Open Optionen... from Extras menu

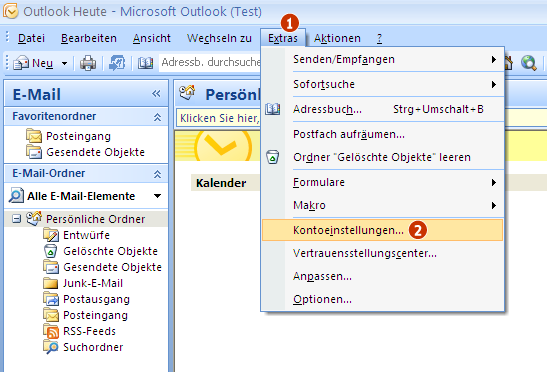[x=383, y=299]
